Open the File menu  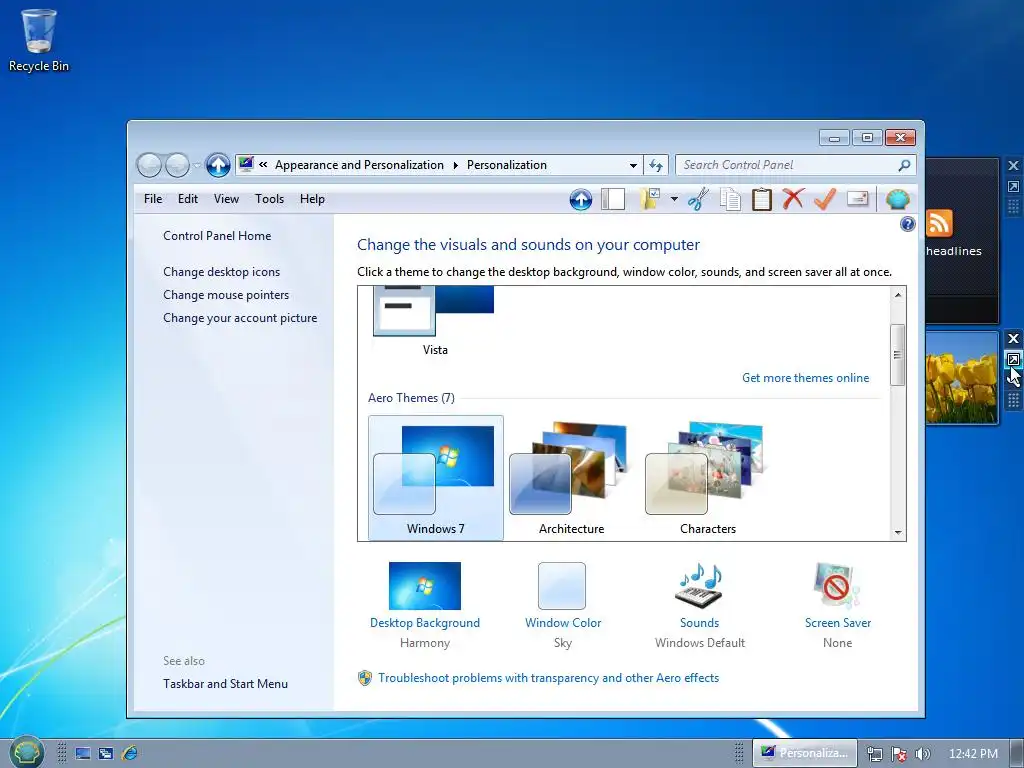(153, 199)
